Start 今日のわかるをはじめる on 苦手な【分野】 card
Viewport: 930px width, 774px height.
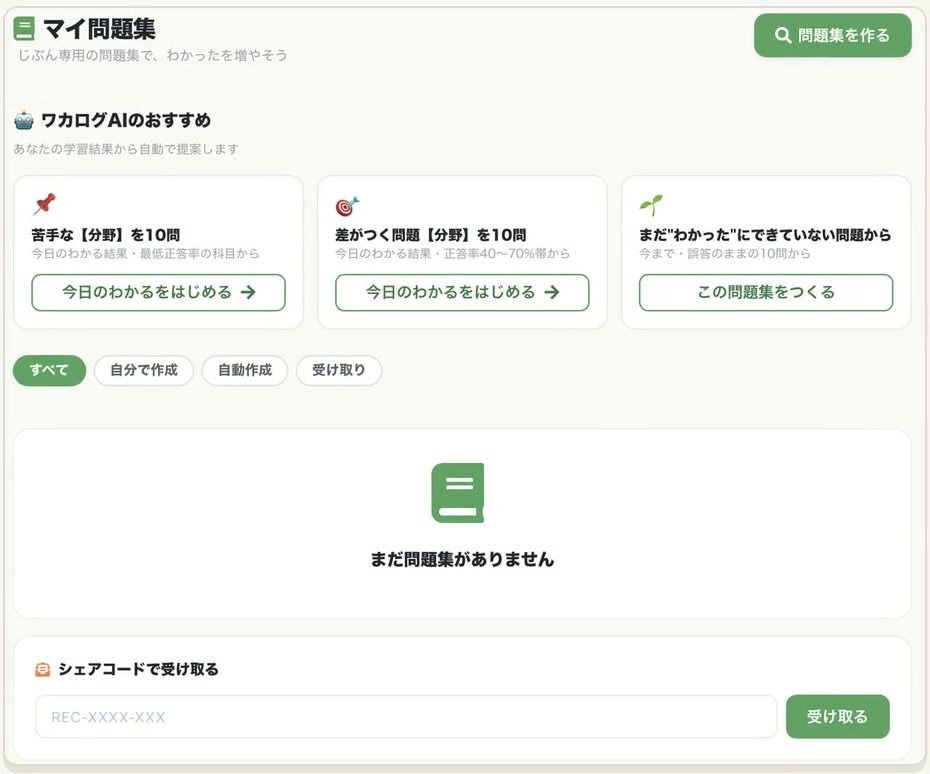pyautogui.click(x=158, y=292)
